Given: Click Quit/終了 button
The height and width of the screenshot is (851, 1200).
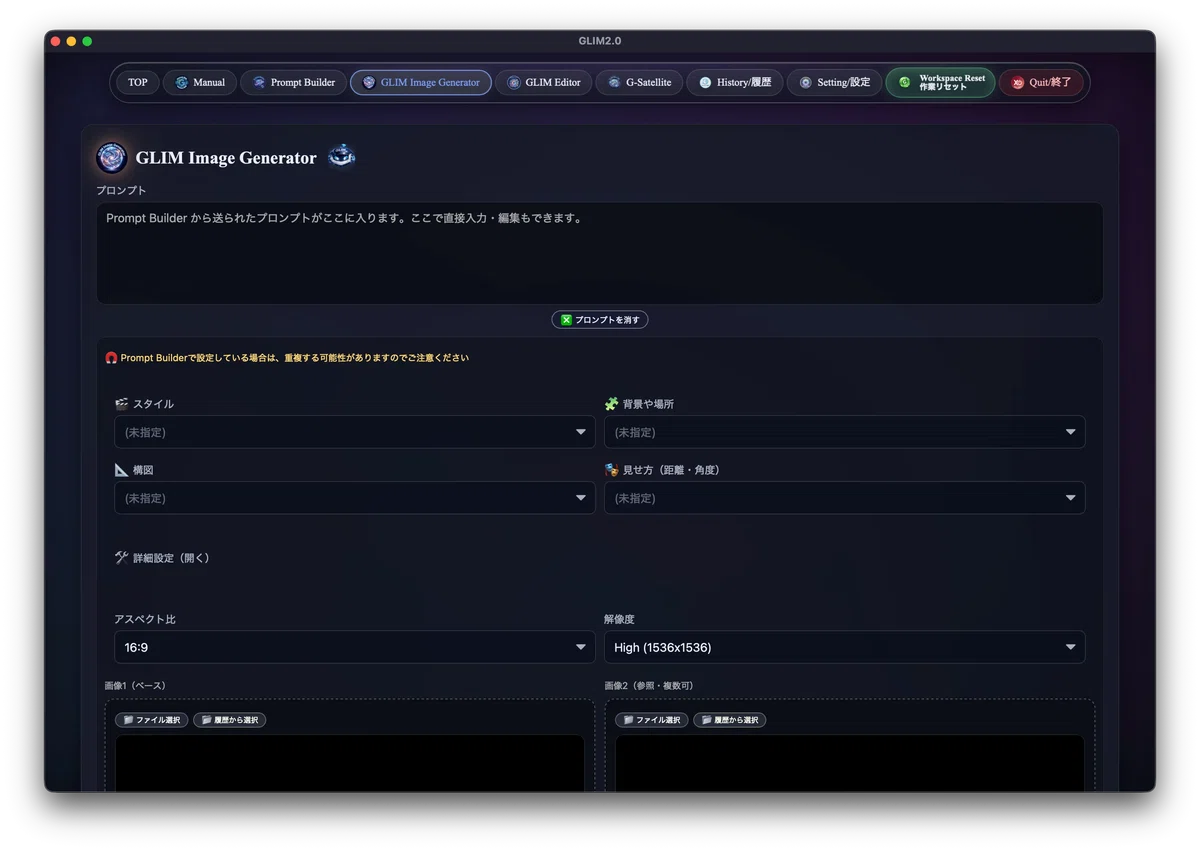Looking at the screenshot, I should 1041,82.
